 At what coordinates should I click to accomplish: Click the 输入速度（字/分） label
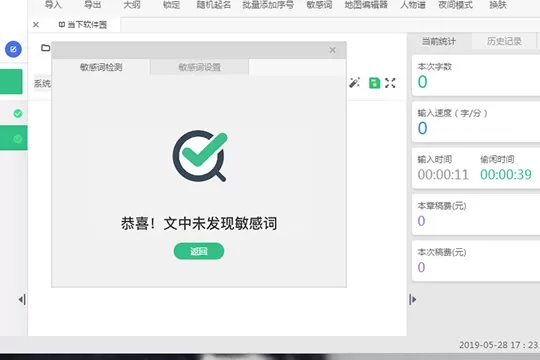point(453,113)
